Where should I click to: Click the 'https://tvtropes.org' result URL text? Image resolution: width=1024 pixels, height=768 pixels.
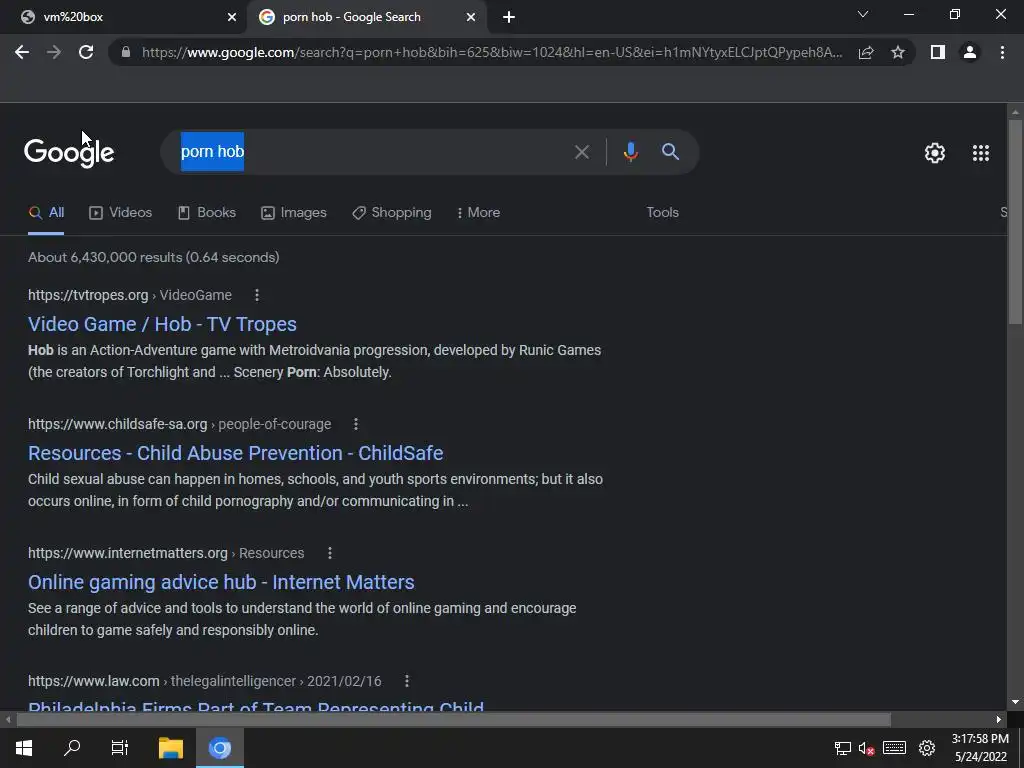click(x=88, y=295)
